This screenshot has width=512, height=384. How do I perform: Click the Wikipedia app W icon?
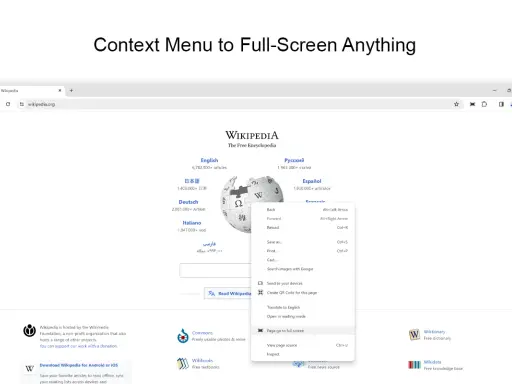click(x=30, y=369)
